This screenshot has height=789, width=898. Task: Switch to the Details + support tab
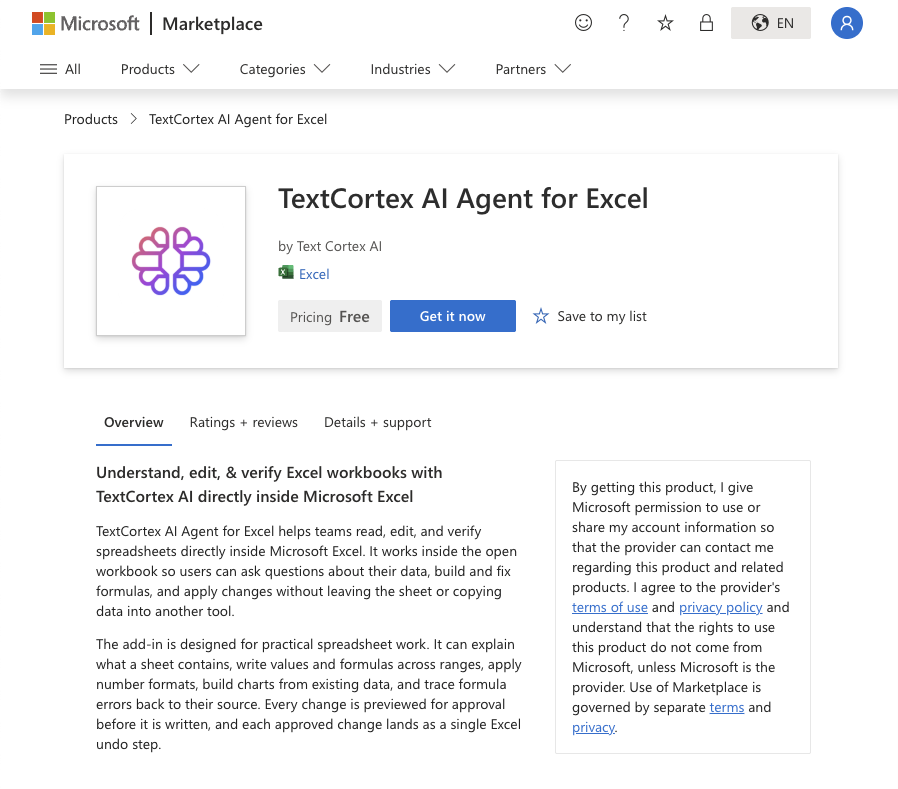(x=377, y=423)
